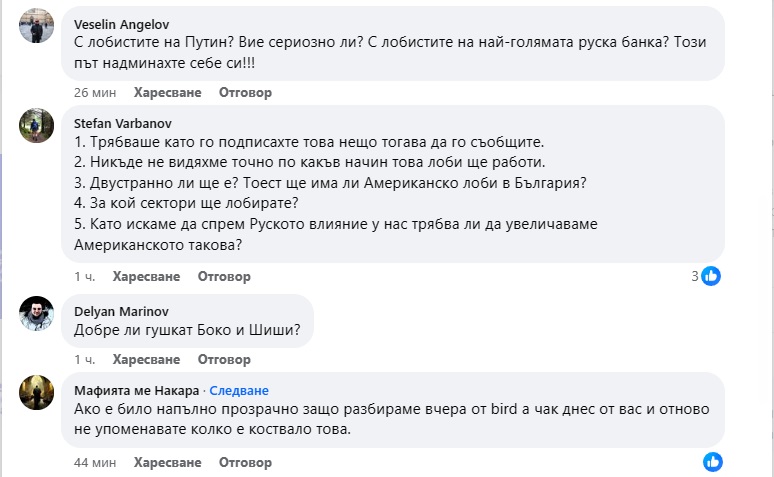Reply to Stefan Varbanov's comment via Отговор
Image resolution: width=774 pixels, height=477 pixels.
pos(224,276)
